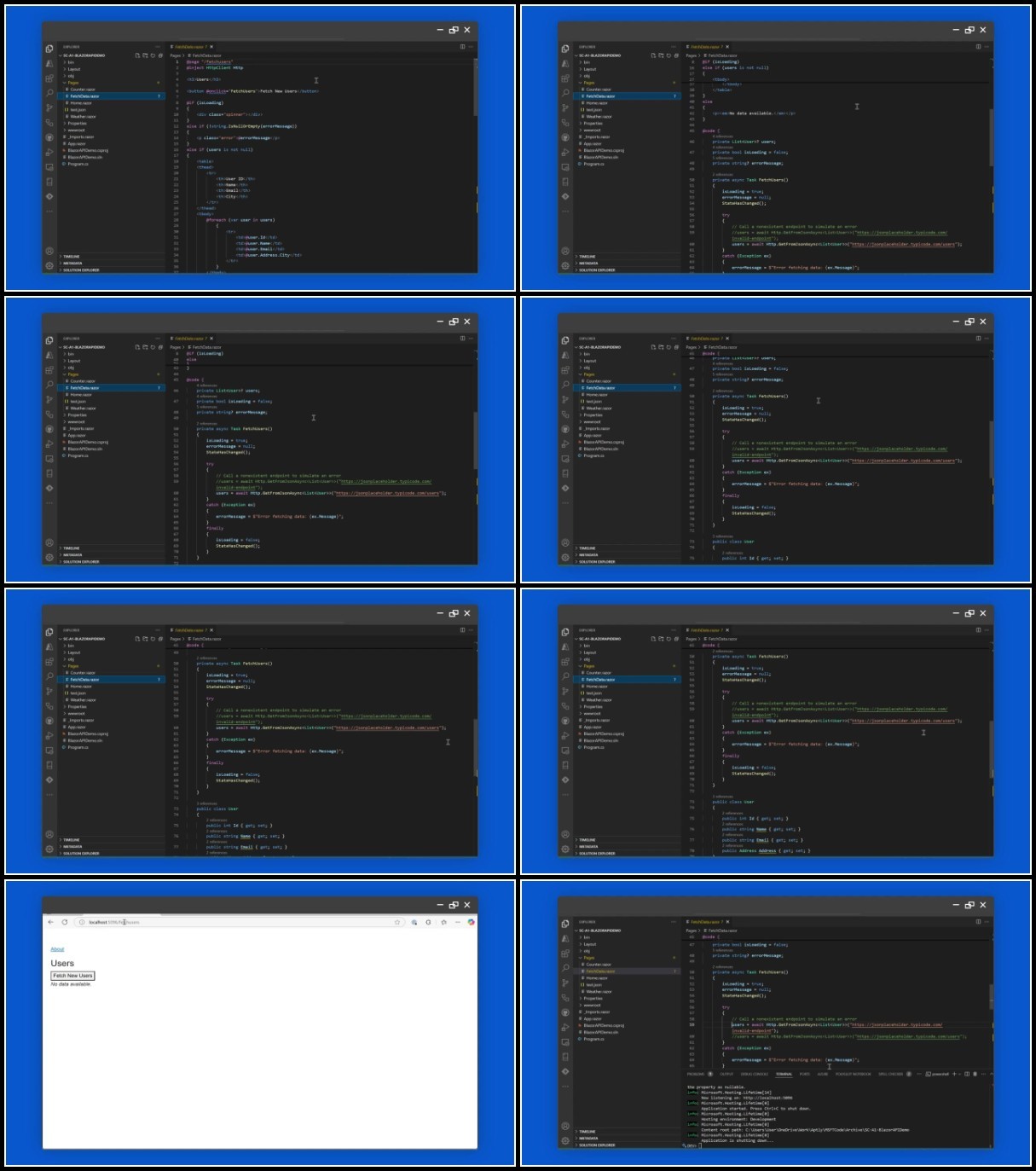Expand the bin folder in @page window
1036x1171 pixels.
click(x=111, y=62)
